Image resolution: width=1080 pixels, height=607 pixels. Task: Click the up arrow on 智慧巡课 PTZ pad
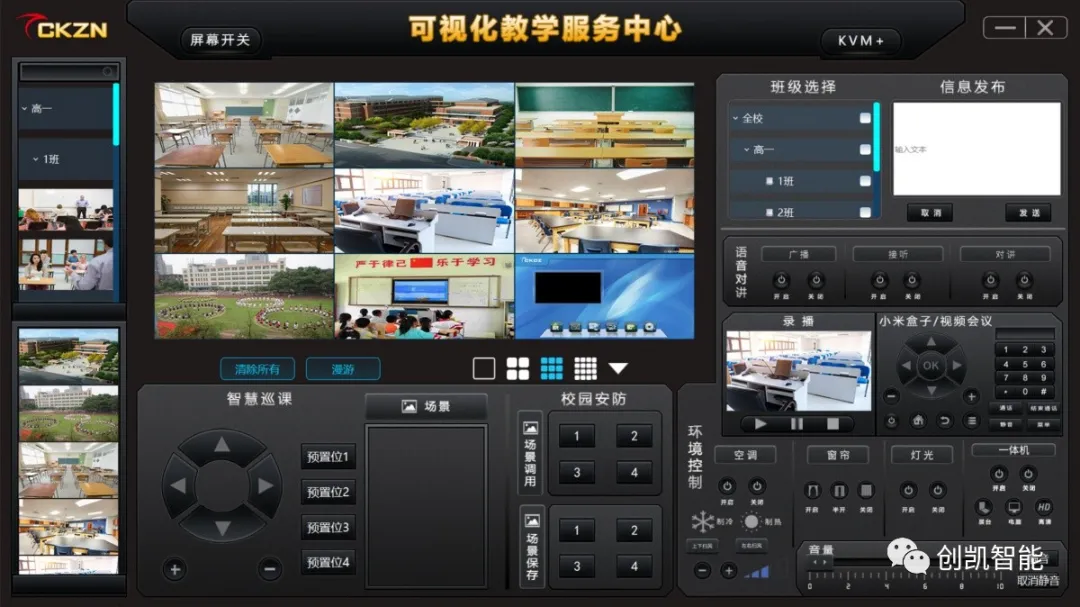222,445
